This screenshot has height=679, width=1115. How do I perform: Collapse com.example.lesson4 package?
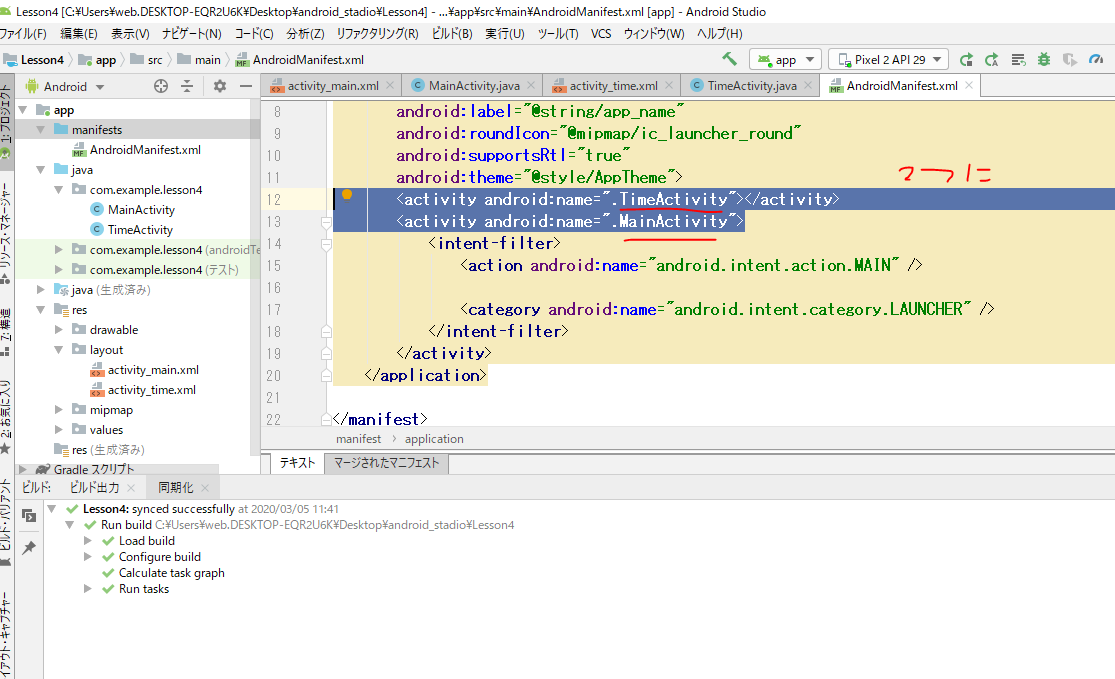point(59,190)
